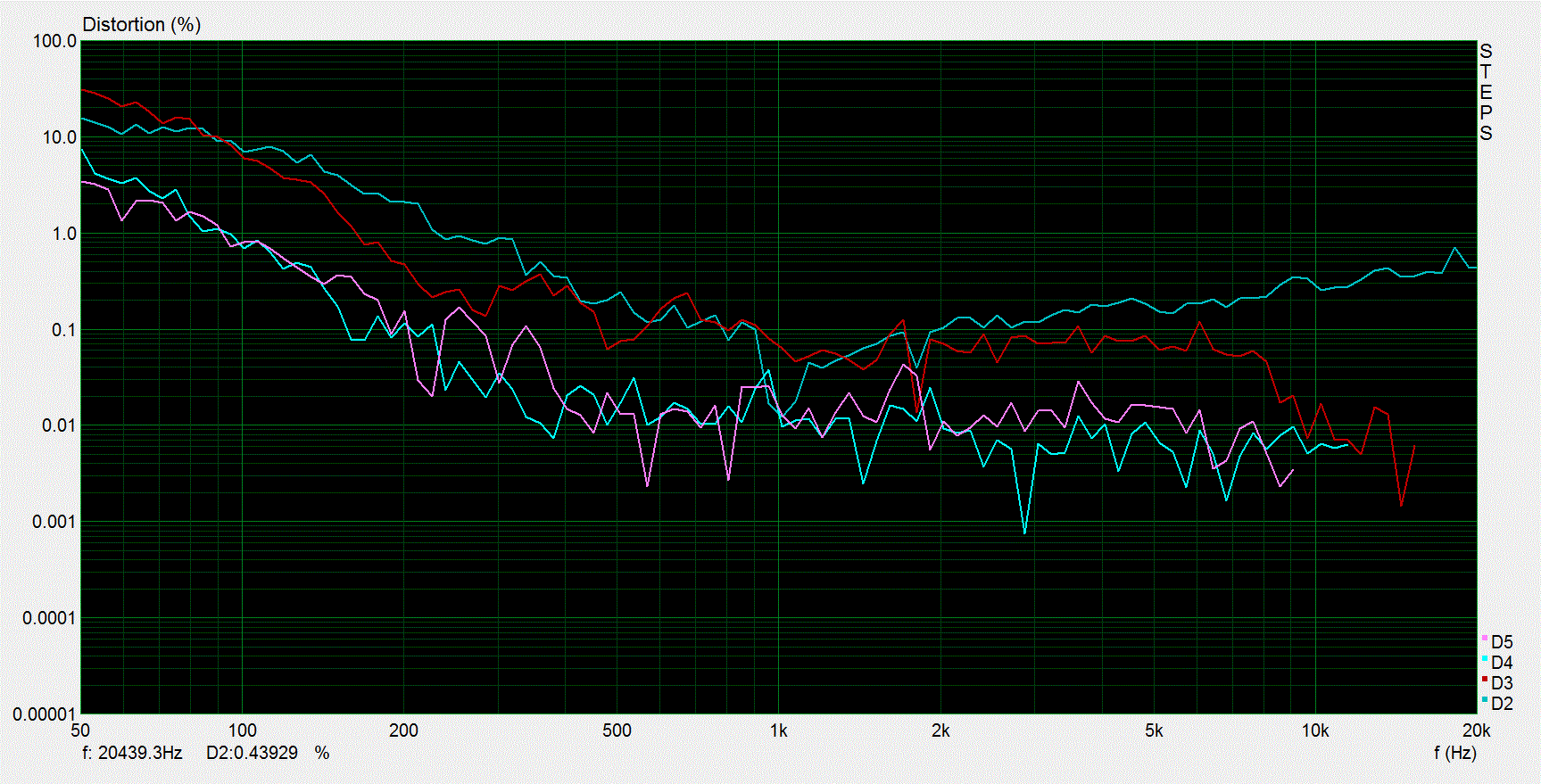Screen dimensions: 1541x784
Task: Click the D5 legend label
Action: 1502,642
